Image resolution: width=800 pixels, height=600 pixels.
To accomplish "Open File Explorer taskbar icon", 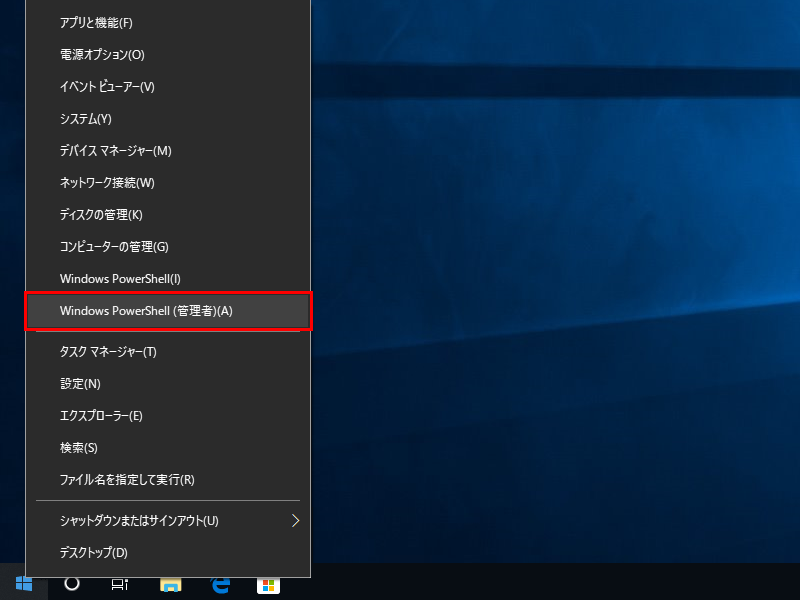I will [170, 585].
